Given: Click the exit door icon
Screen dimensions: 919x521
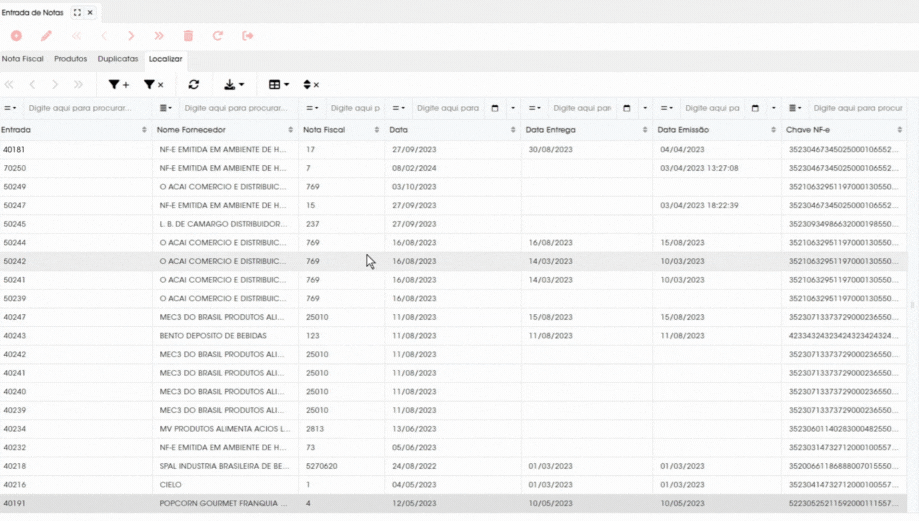Looking at the screenshot, I should [x=247, y=36].
